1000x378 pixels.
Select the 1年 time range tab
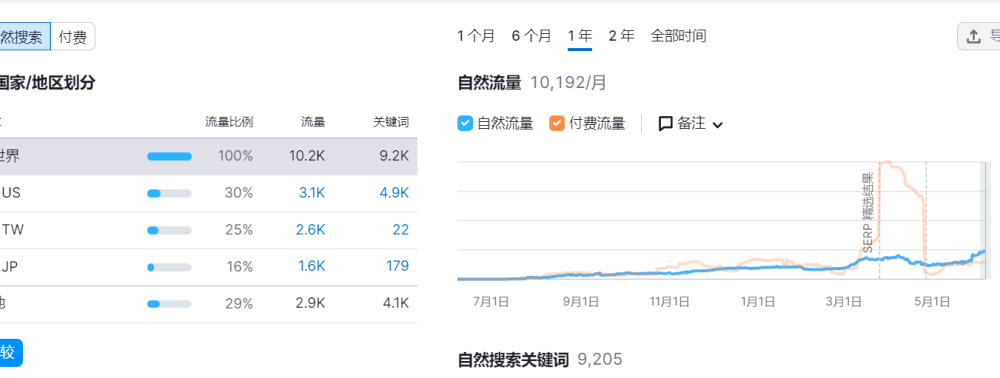pyautogui.click(x=580, y=36)
